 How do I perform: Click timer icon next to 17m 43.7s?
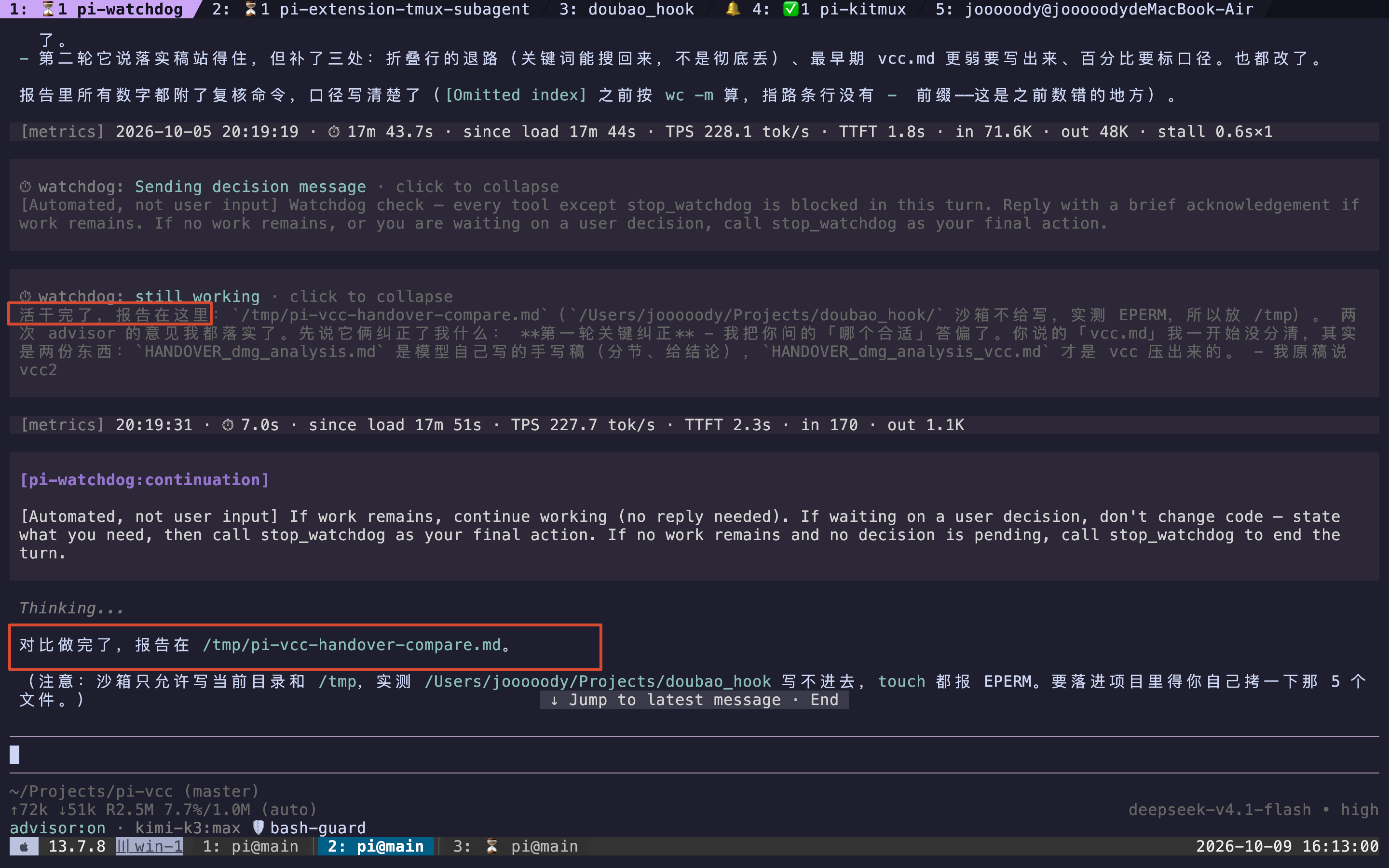coord(333,132)
